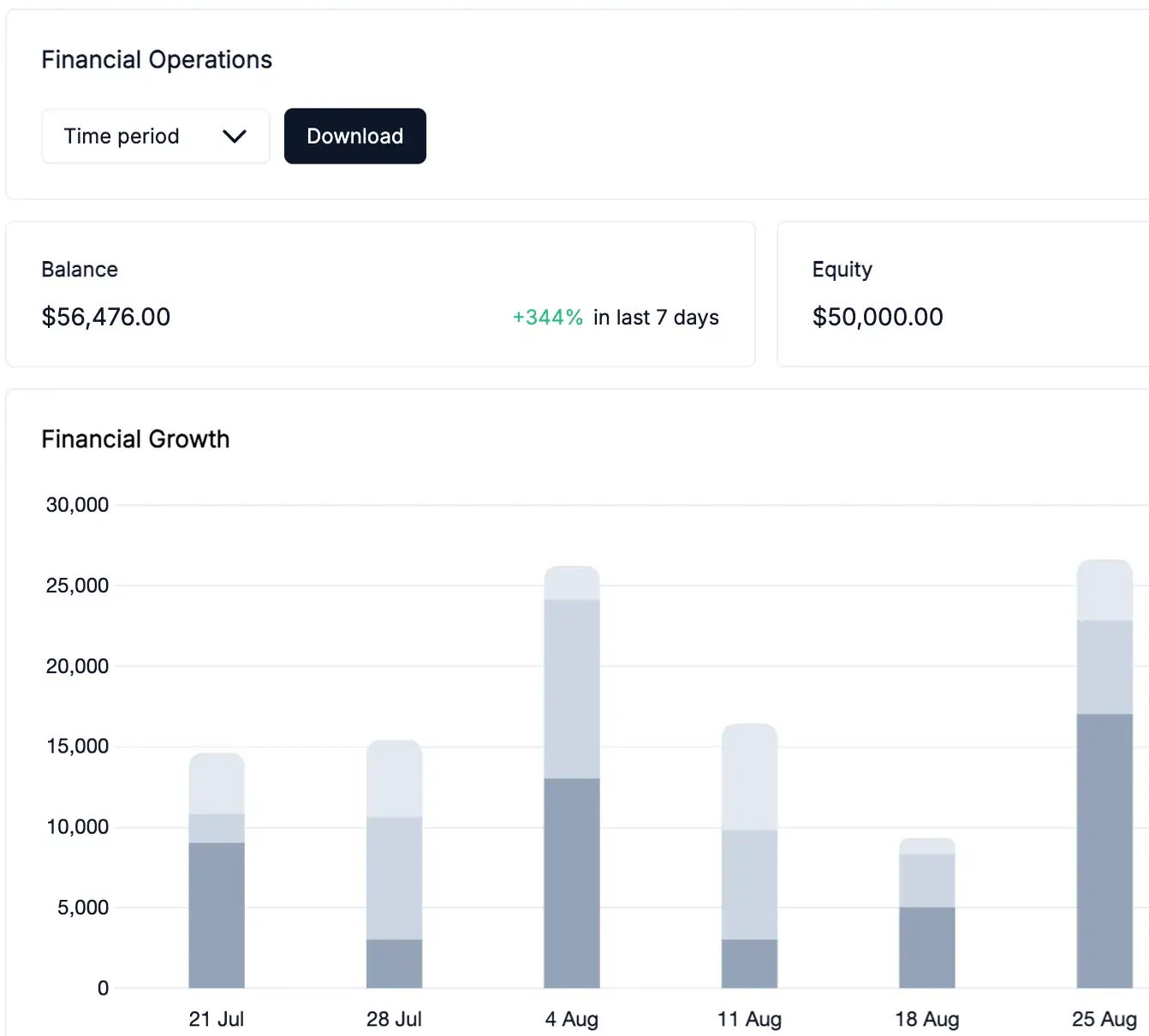Select the Equity amount $50,000.00

pyautogui.click(x=878, y=317)
